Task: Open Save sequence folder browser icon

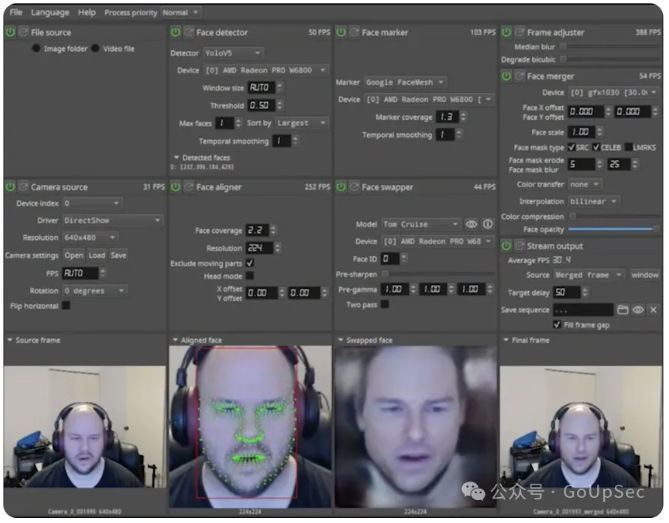Action: (x=622, y=310)
